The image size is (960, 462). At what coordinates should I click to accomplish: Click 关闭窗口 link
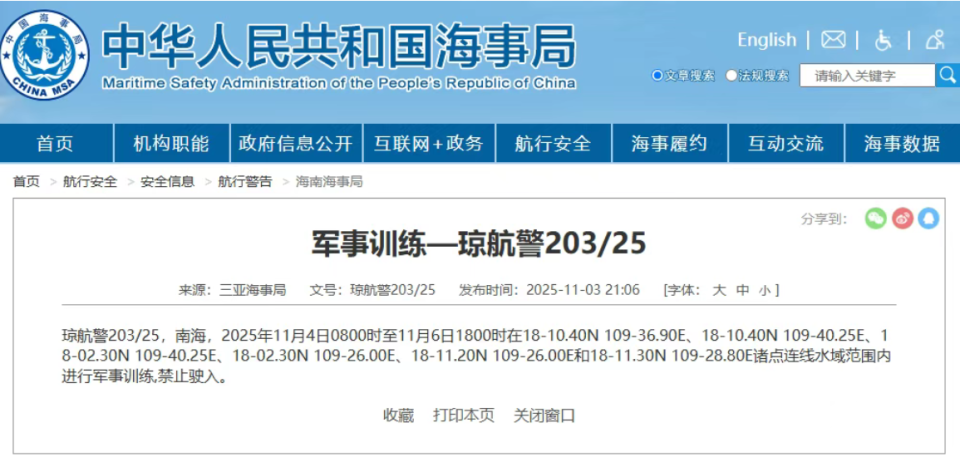point(544,416)
